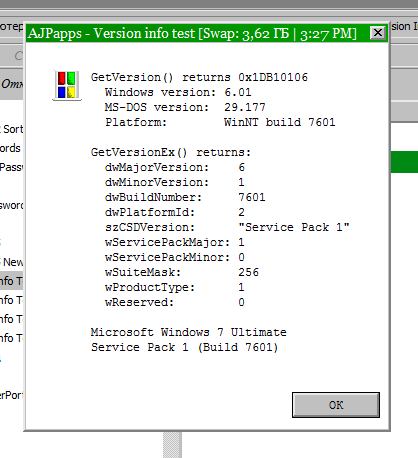Viewport: 418px width, 458px height.
Task: Click the GetVersion() returns 0x1DB10106 line
Action: click(x=199, y=77)
